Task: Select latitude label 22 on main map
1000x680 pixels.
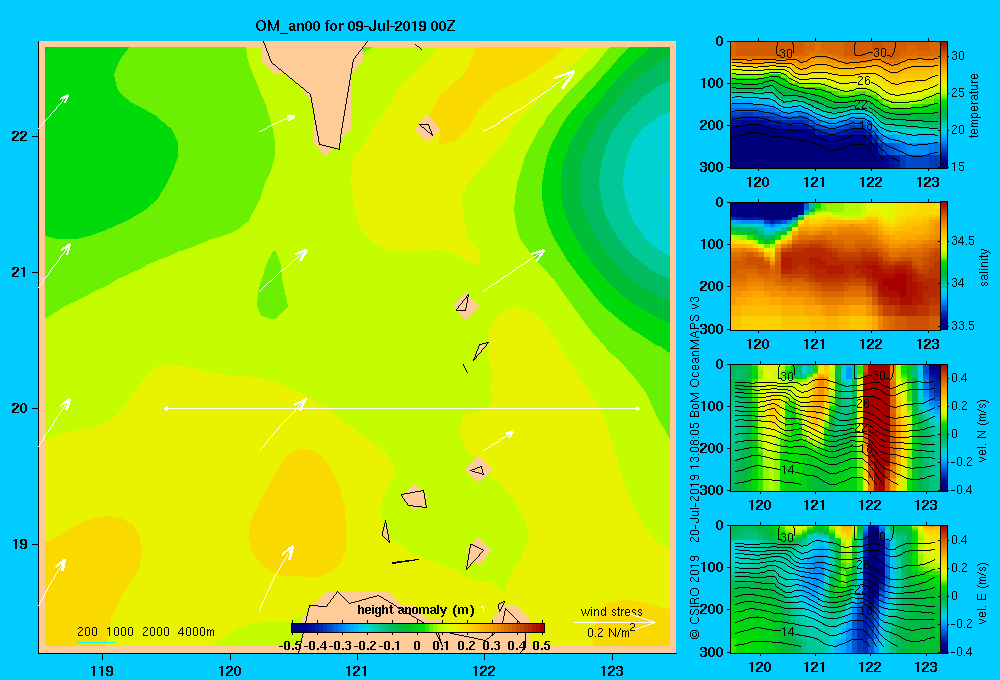Action: pyautogui.click(x=19, y=136)
